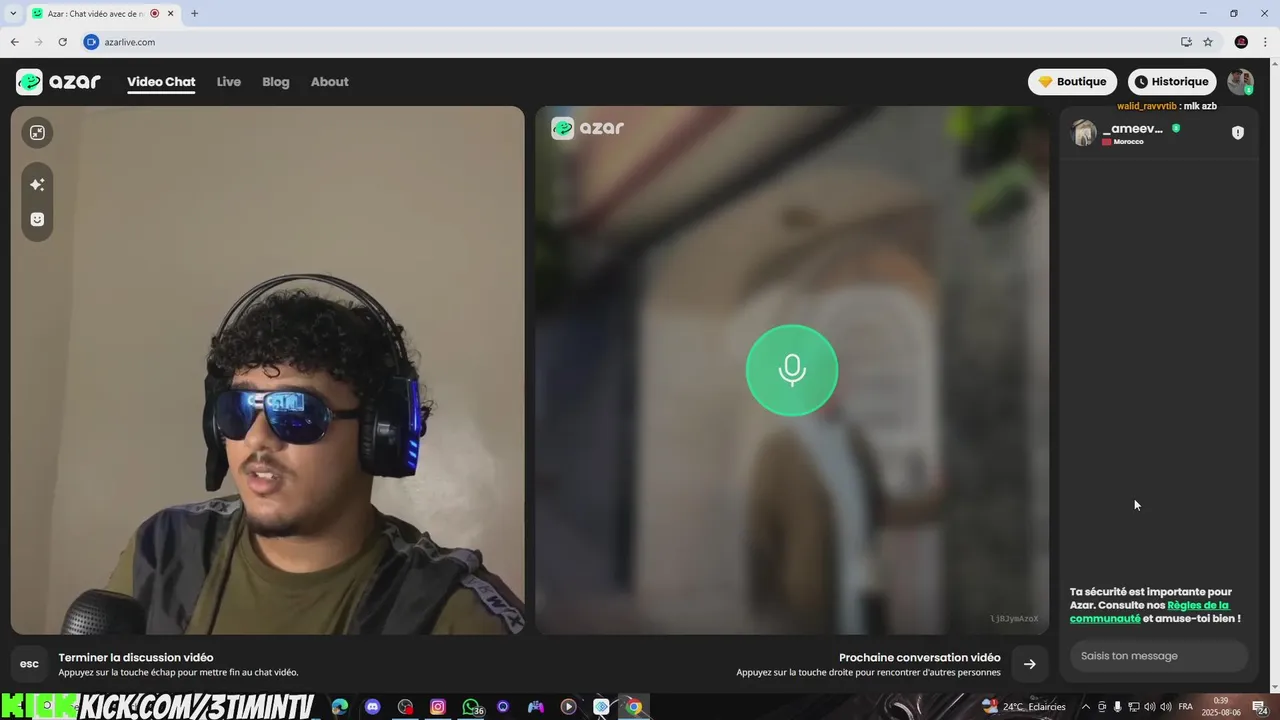Click the Azar watermark on the remote video
The image size is (1280, 720).
coord(588,128)
